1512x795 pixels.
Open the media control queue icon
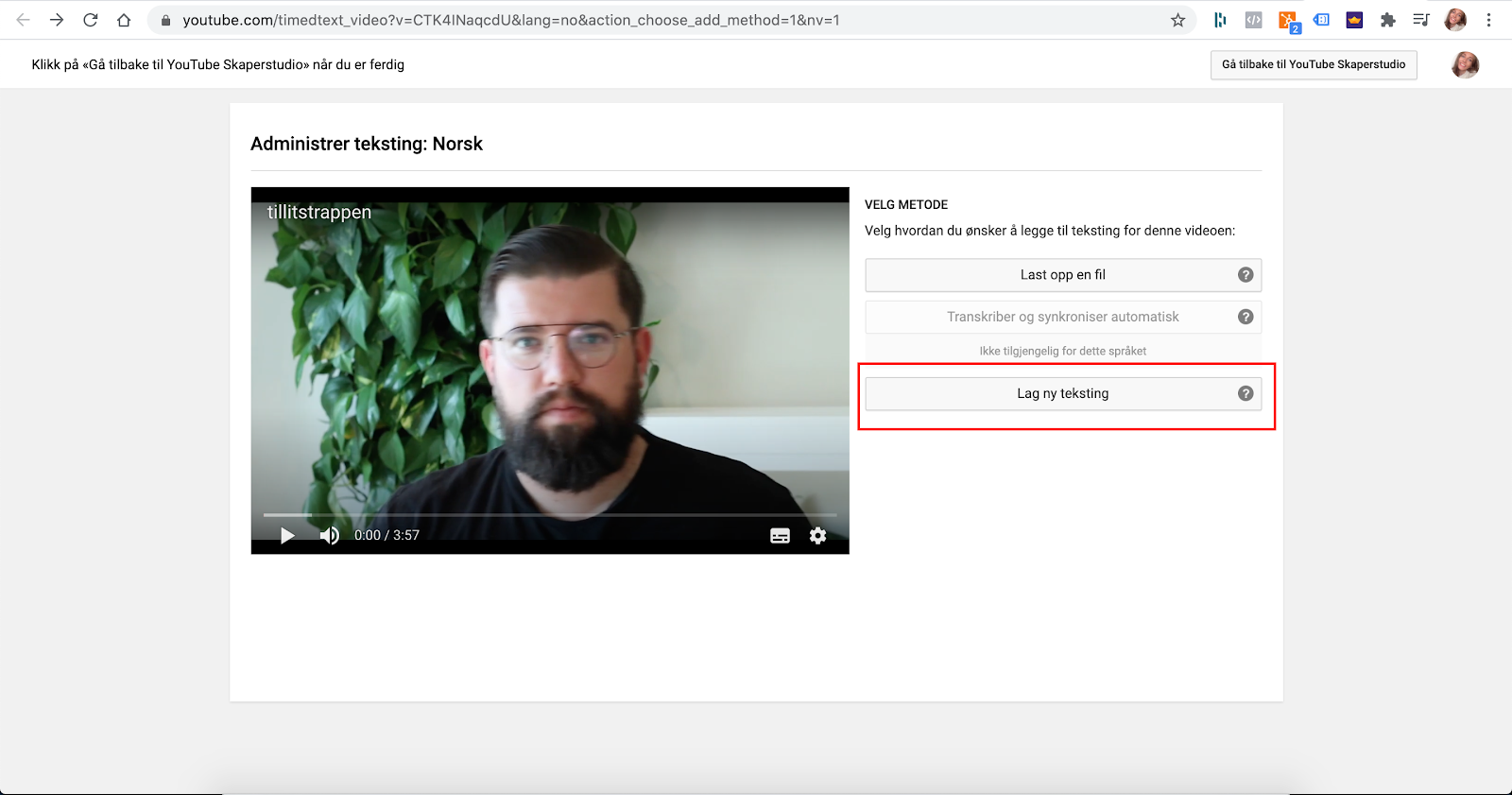[1420, 20]
